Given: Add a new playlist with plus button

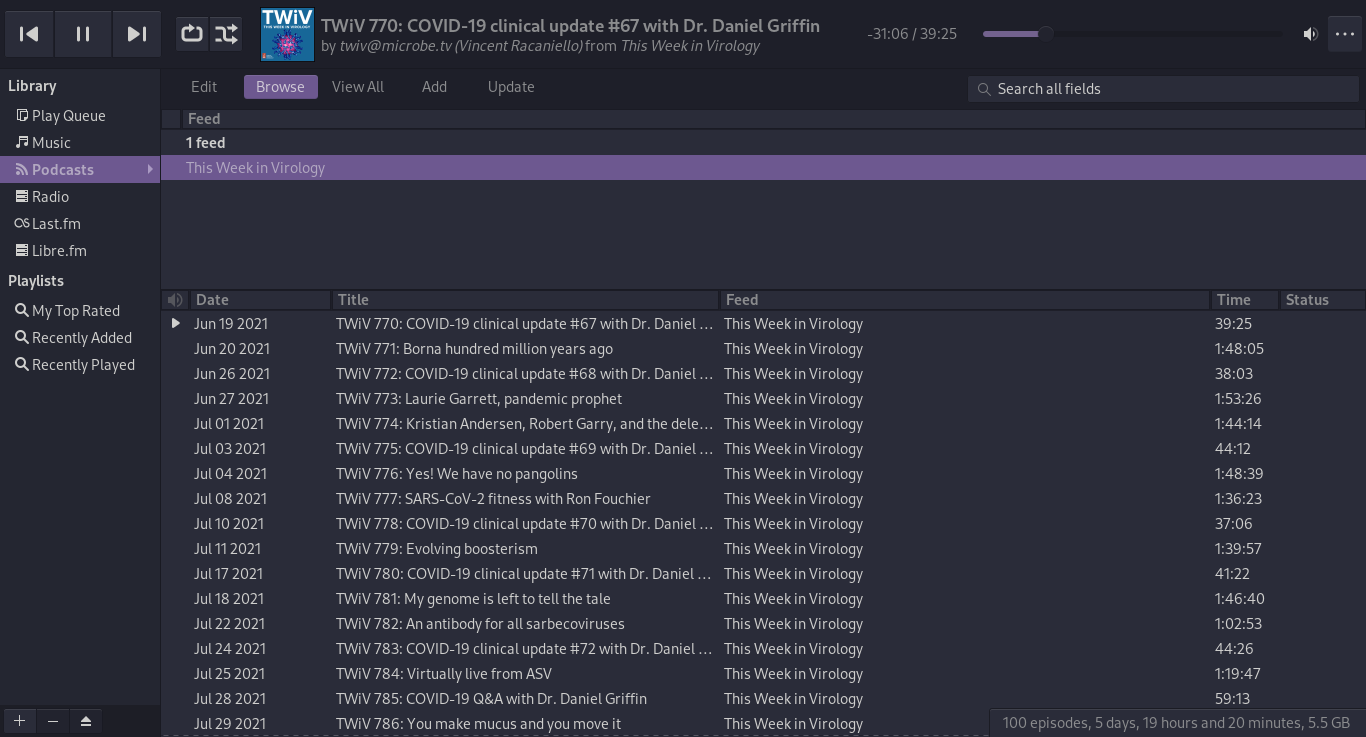Looking at the screenshot, I should point(19,721).
